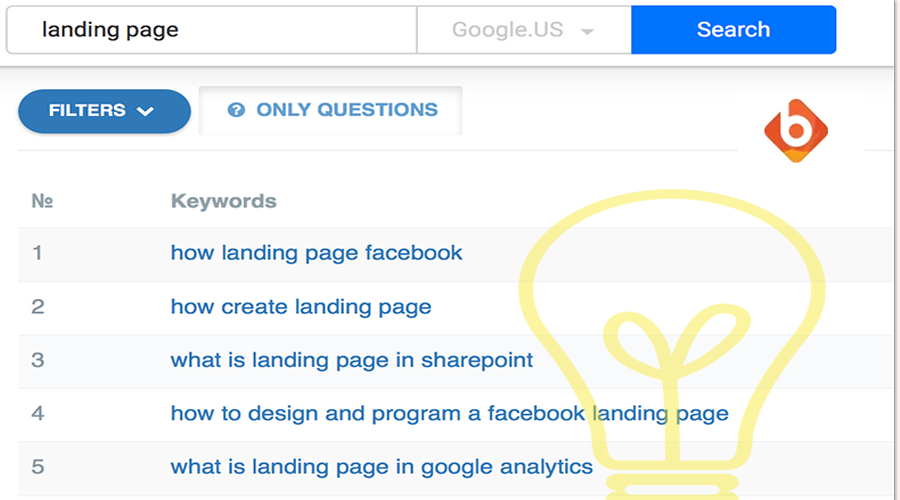The image size is (900, 500).
Task: Click row number 2 in the table
Action: click(38, 307)
